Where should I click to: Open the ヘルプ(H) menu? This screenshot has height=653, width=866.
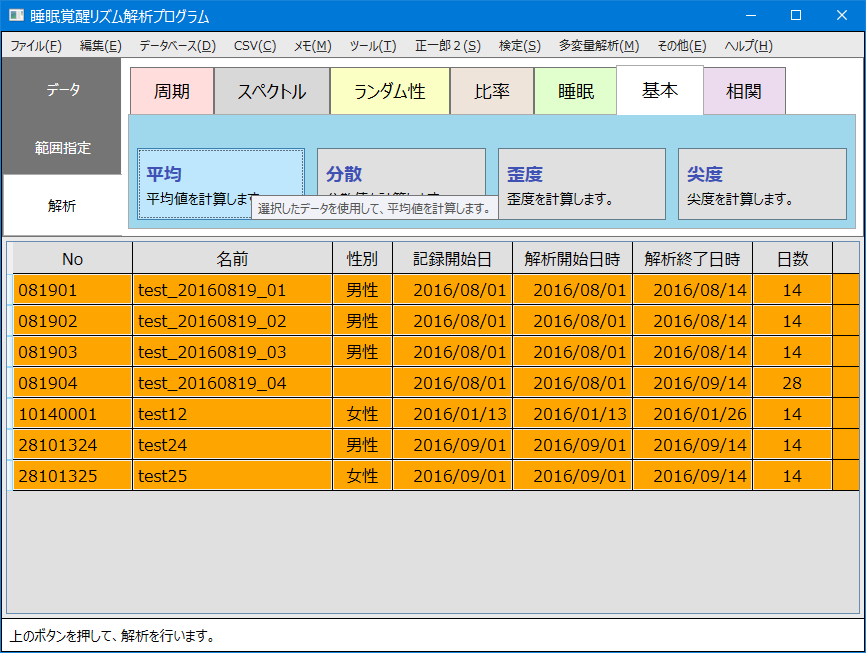coord(748,46)
